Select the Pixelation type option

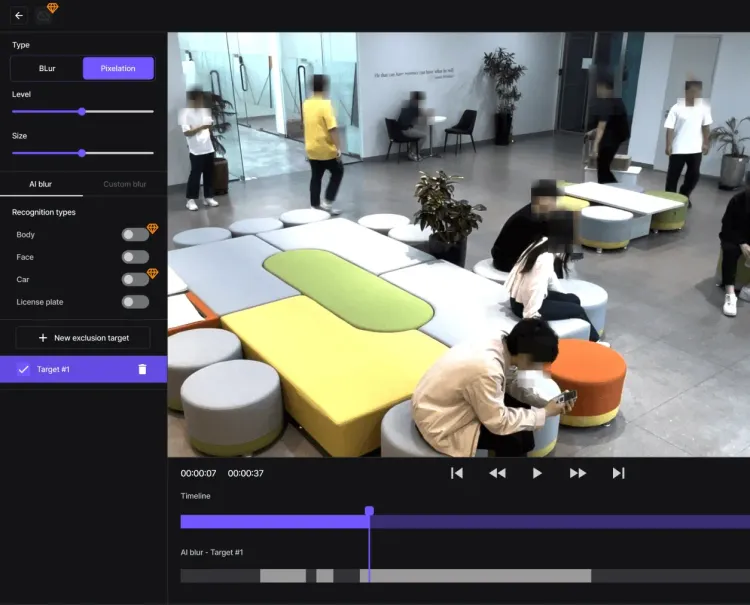pos(118,68)
